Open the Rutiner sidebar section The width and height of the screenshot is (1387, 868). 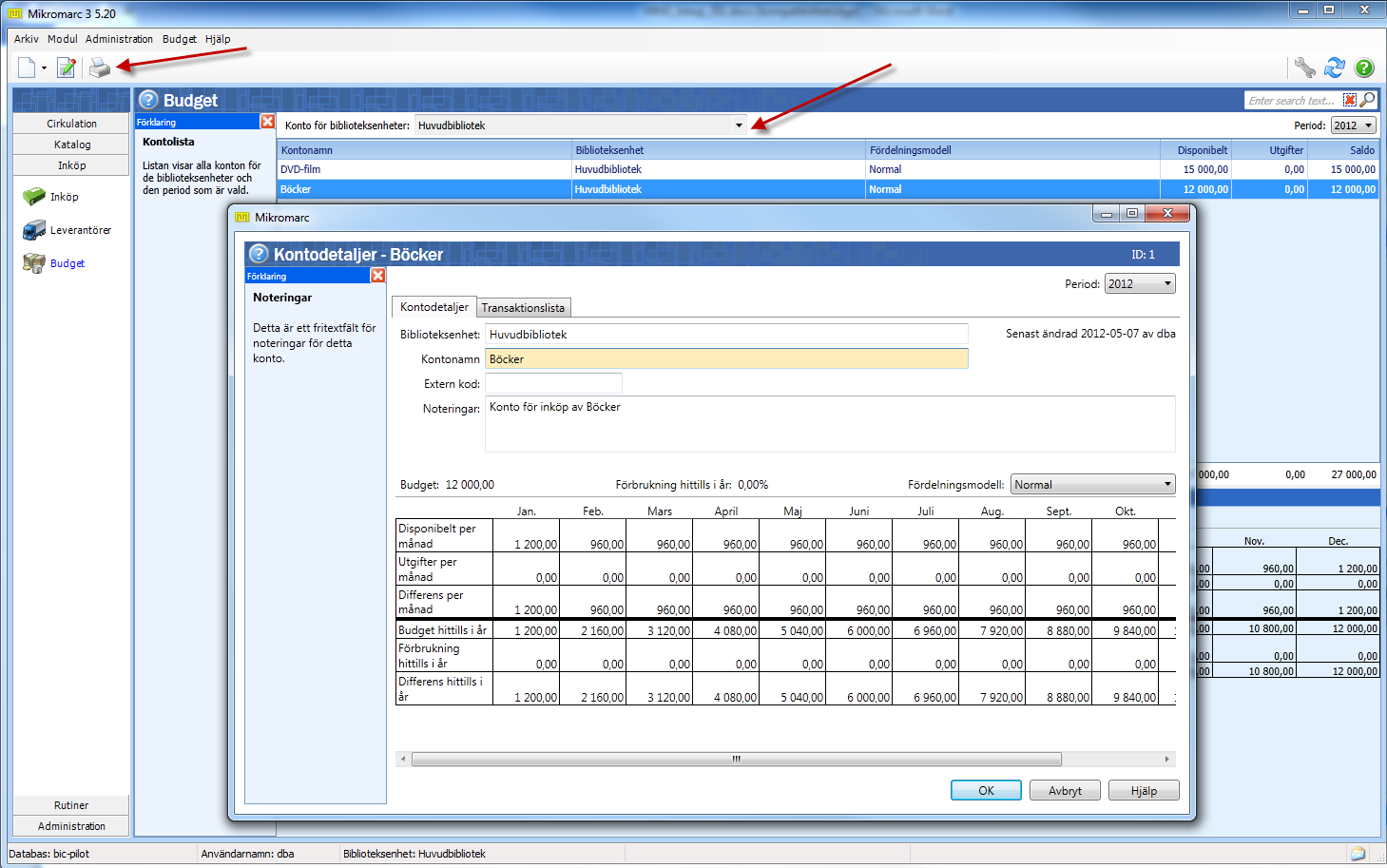coord(71,805)
